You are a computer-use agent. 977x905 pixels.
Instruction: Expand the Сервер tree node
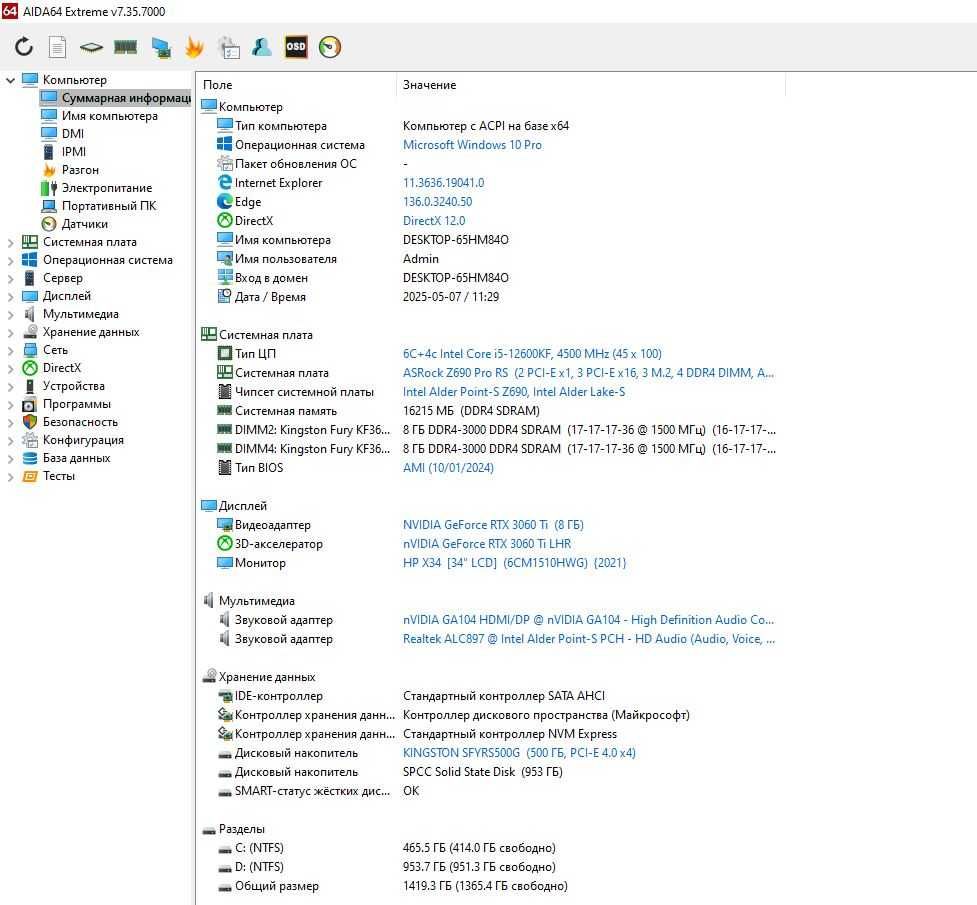click(x=10, y=279)
